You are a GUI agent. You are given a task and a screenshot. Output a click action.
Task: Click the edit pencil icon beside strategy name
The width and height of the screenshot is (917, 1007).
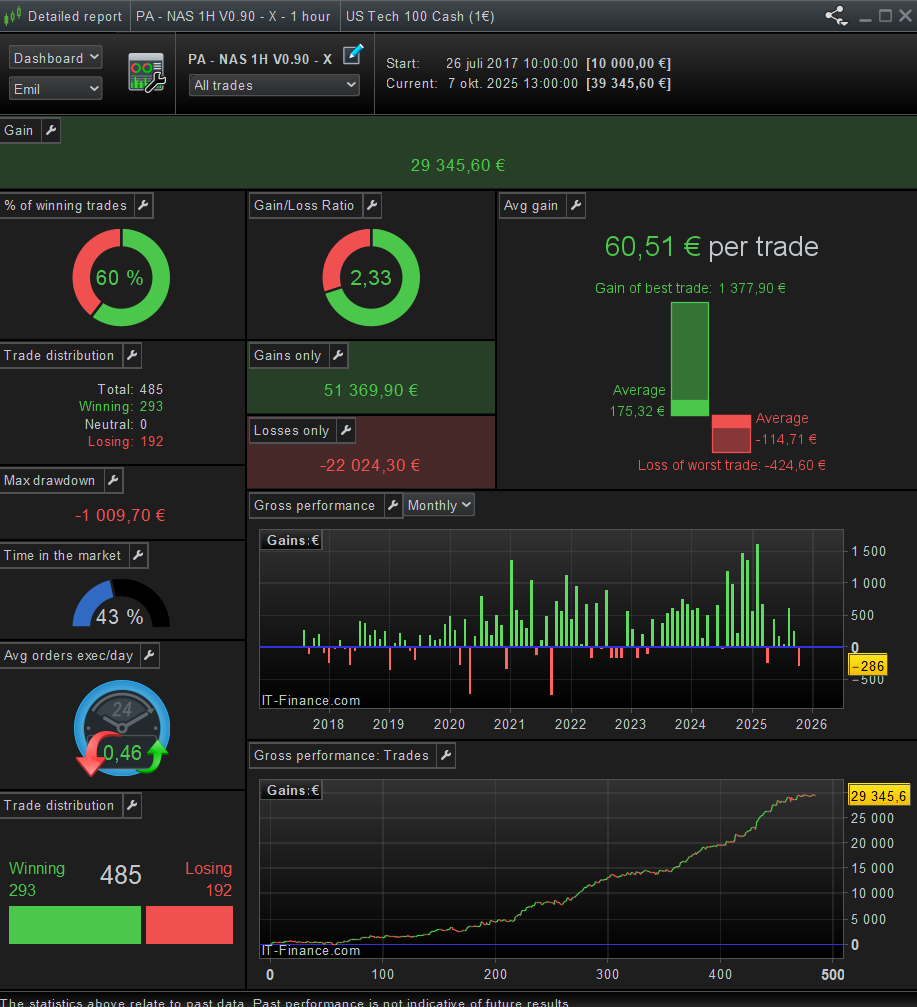pos(352,55)
